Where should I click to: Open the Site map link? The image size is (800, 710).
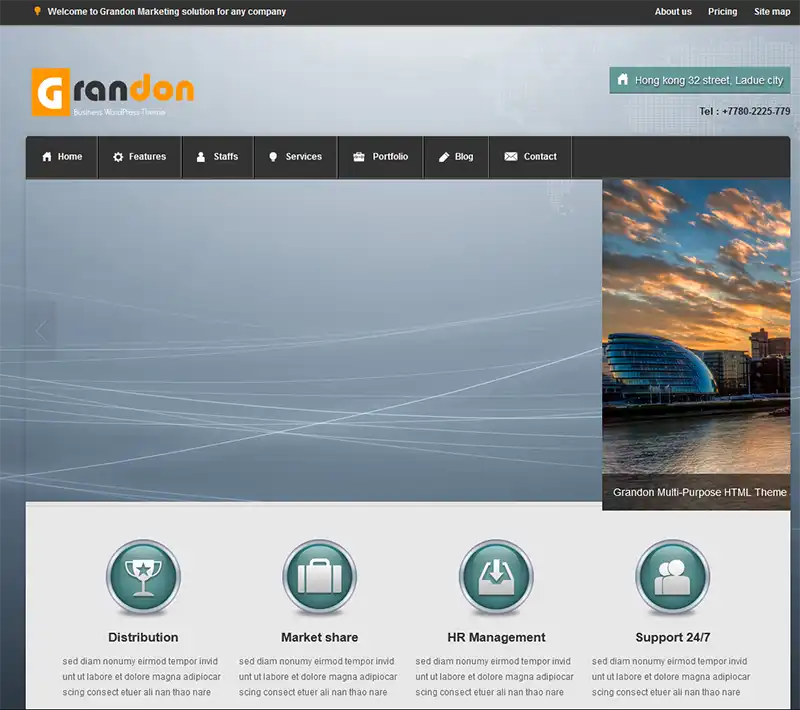pyautogui.click(x=772, y=12)
